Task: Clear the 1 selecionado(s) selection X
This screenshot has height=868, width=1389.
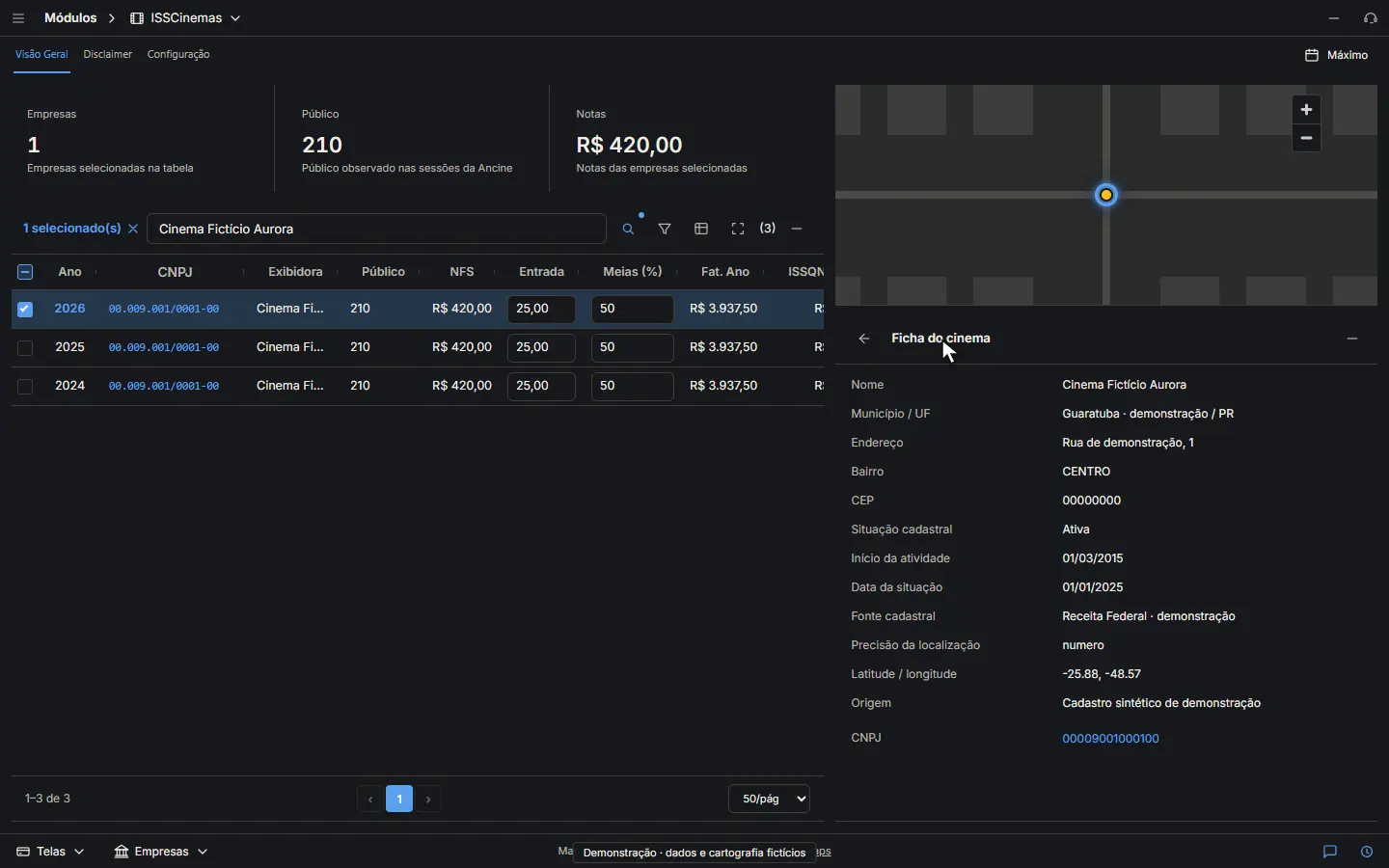Action: click(x=133, y=229)
